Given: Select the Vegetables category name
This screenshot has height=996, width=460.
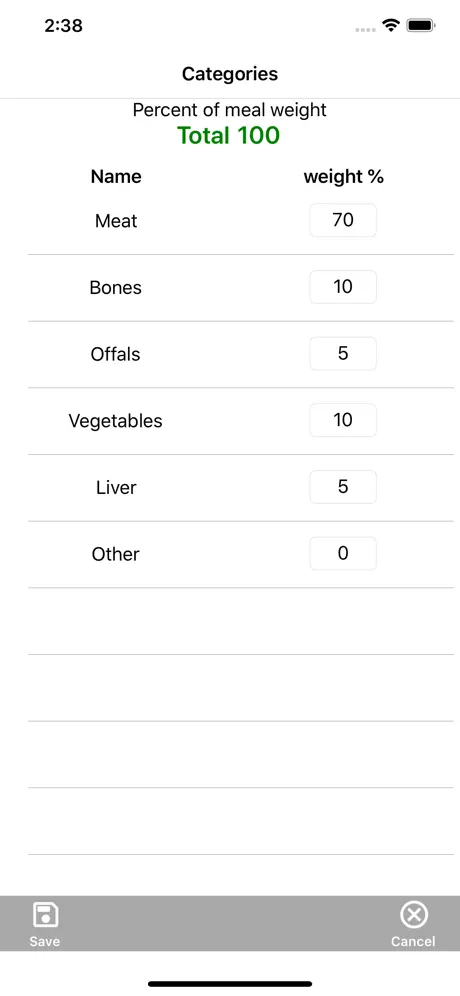Looking at the screenshot, I should (116, 421).
